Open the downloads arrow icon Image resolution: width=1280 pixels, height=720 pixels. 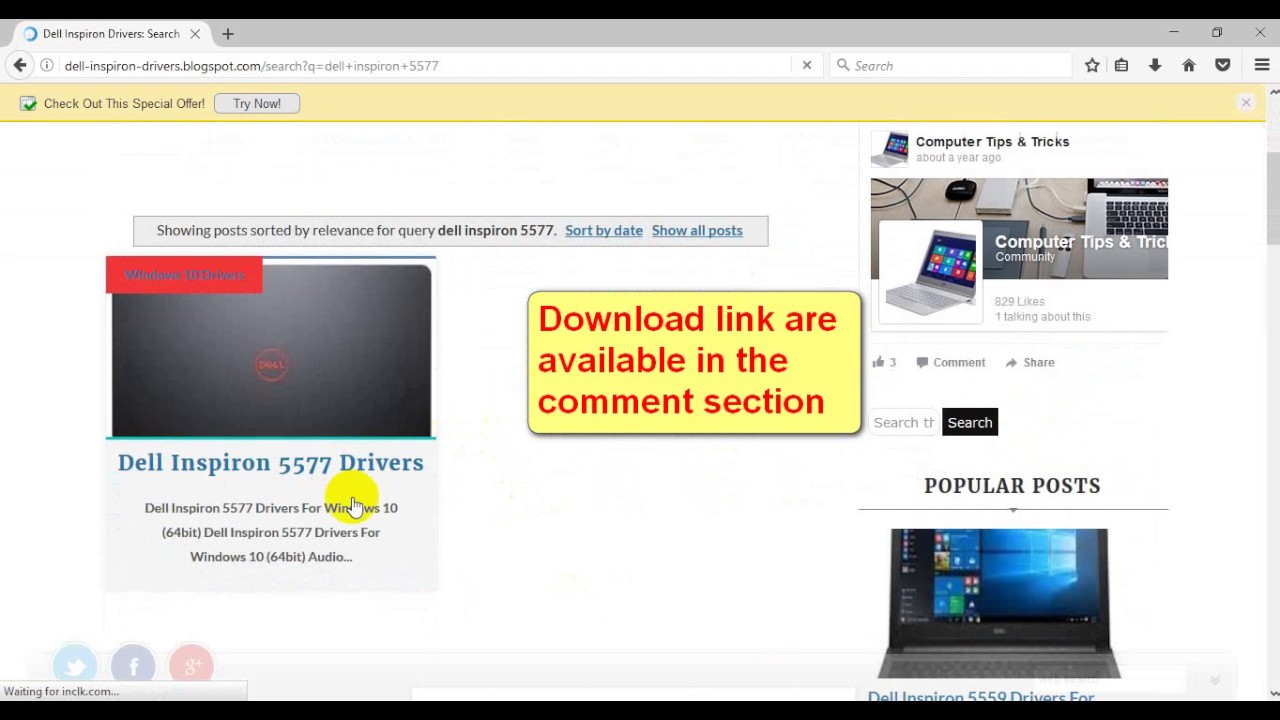pos(1155,65)
